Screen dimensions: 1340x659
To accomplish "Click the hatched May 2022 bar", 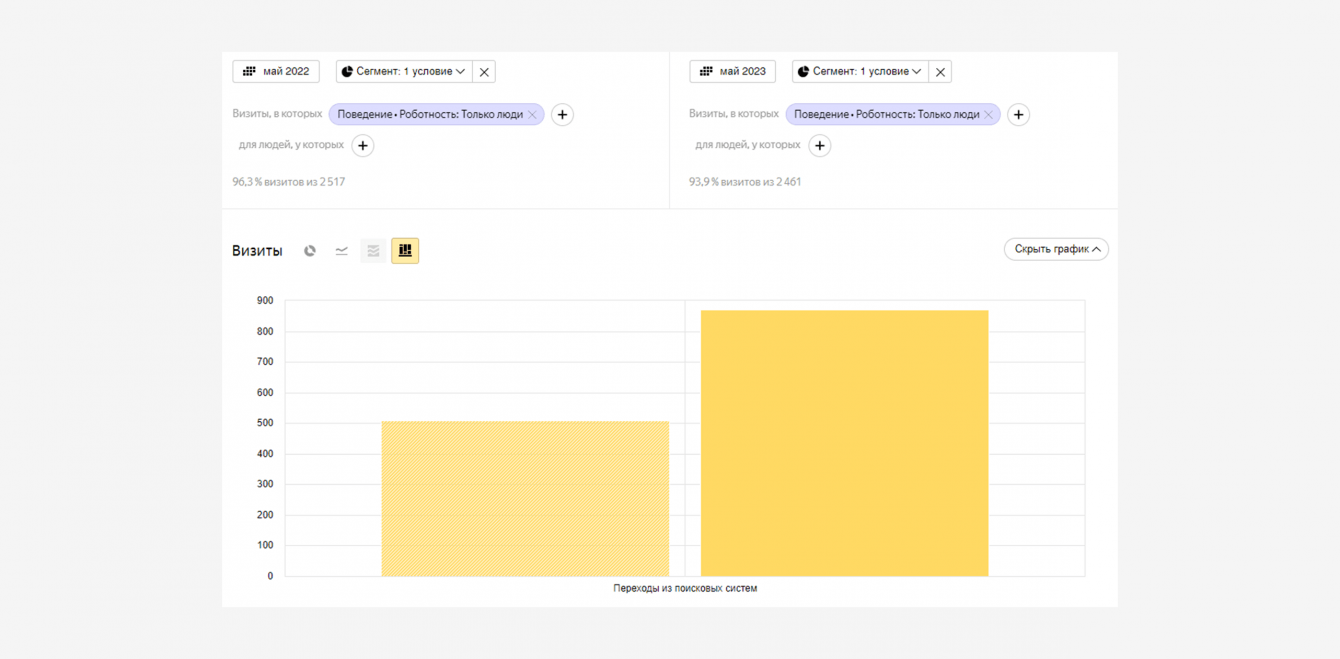I will tap(525, 498).
